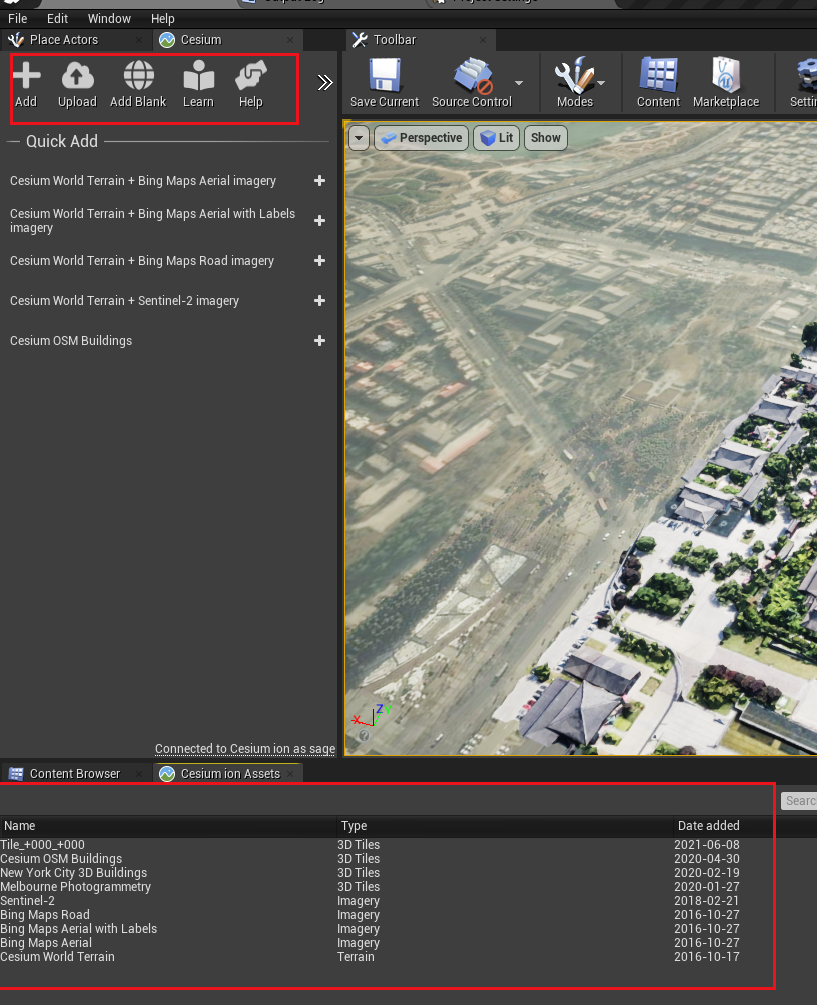The image size is (817, 1005).
Task: Click Connected to Cesium ion as sage
Action: [244, 747]
